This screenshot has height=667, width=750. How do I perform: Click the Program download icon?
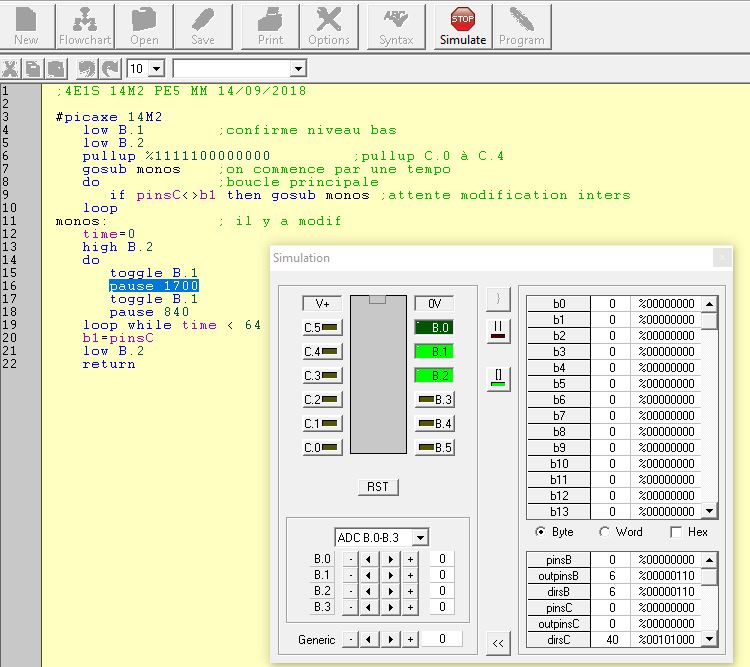(x=521, y=27)
